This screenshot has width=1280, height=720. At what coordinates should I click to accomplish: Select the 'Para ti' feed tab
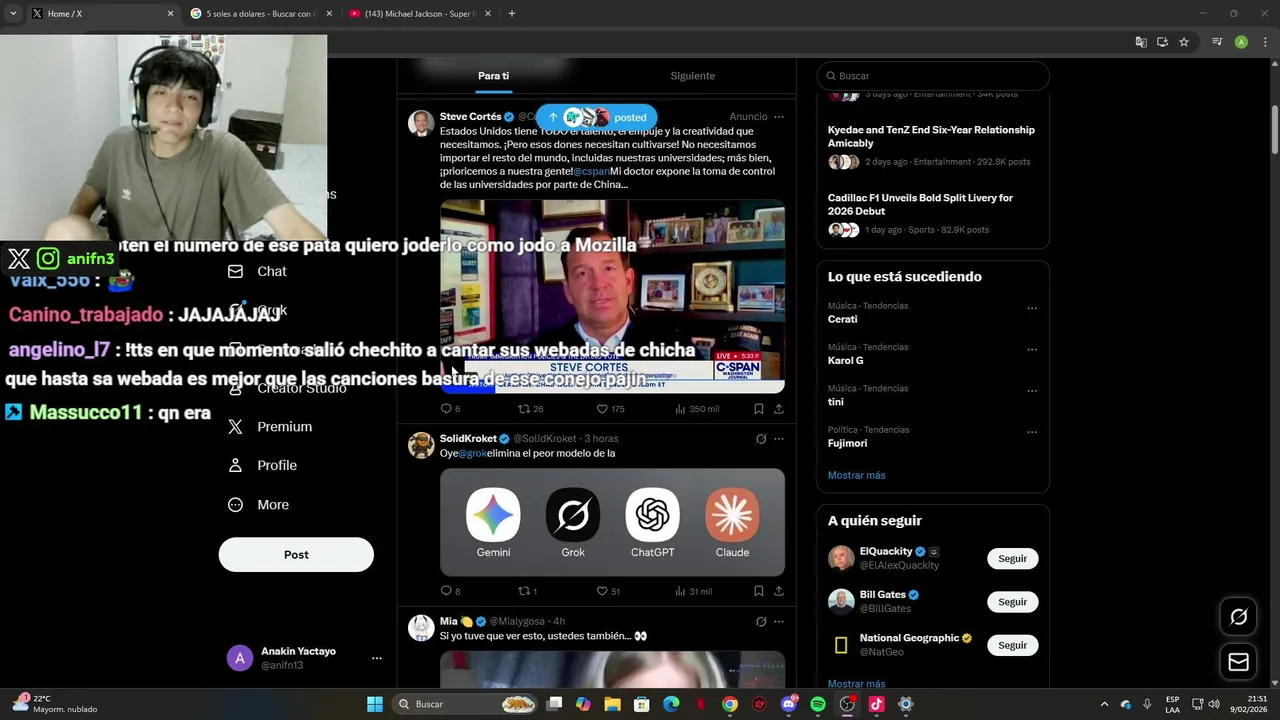tap(493, 76)
